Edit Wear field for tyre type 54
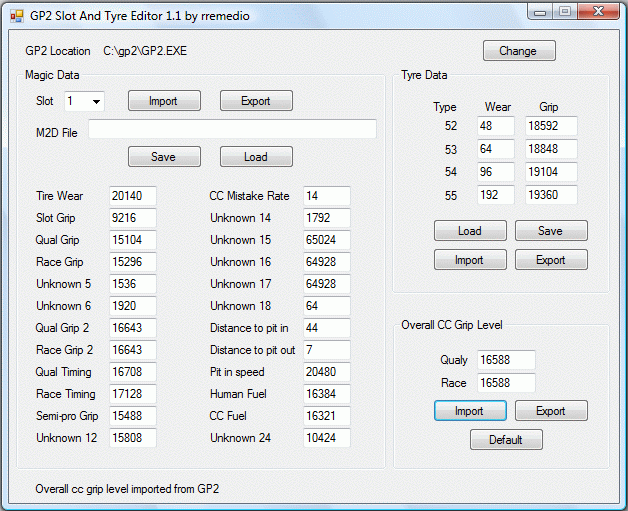The height and width of the screenshot is (511, 628). (x=495, y=172)
